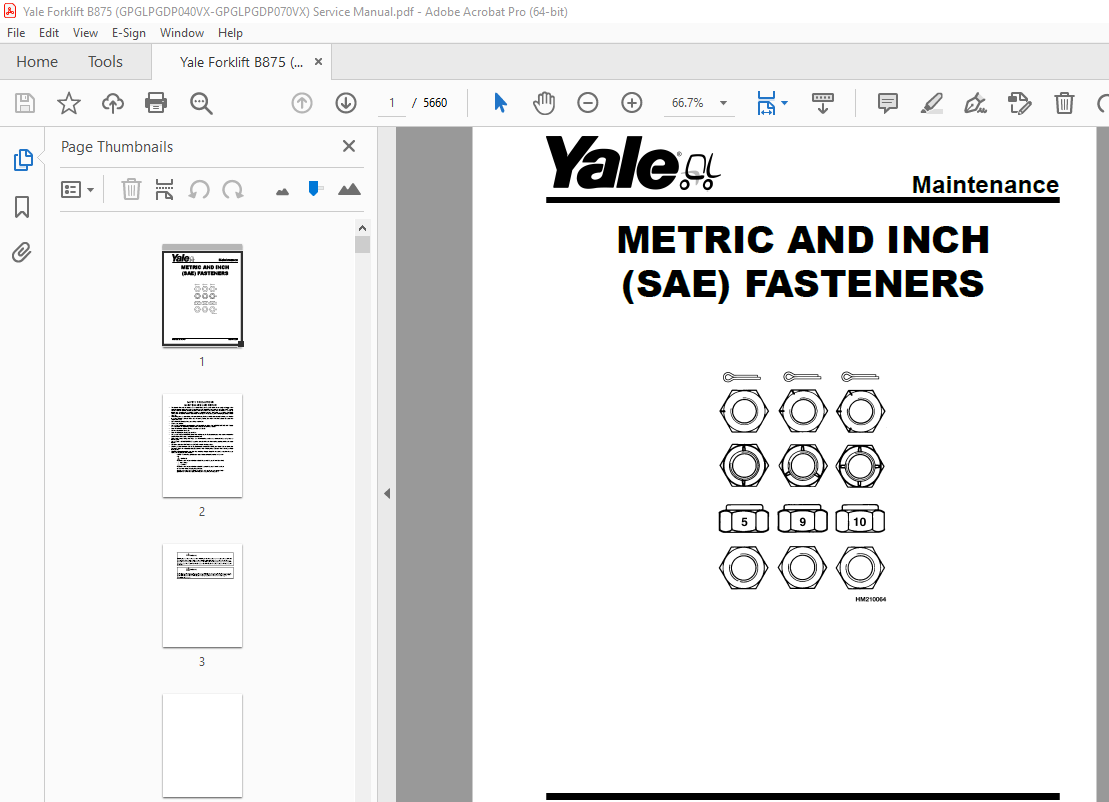The height and width of the screenshot is (802, 1109).
Task: Open the Help menu
Action: click(230, 33)
